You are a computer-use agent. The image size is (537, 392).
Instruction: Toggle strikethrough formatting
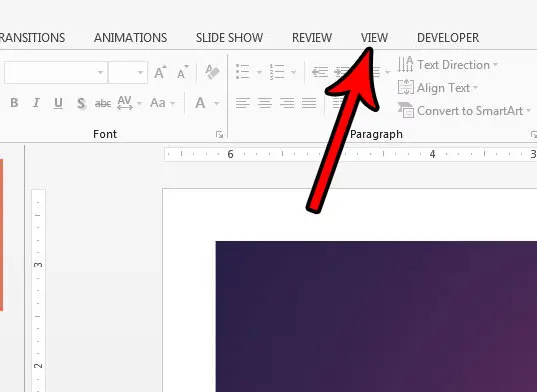tap(103, 103)
